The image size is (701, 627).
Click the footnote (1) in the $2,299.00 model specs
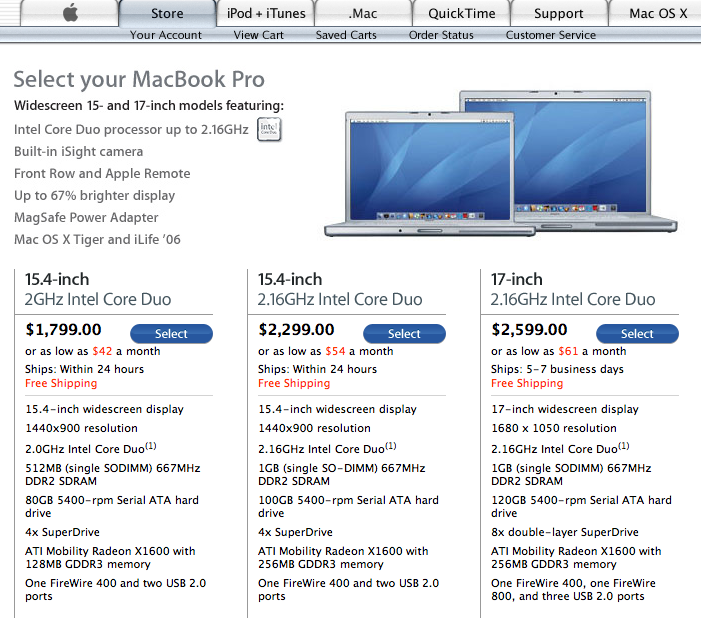[391, 446]
